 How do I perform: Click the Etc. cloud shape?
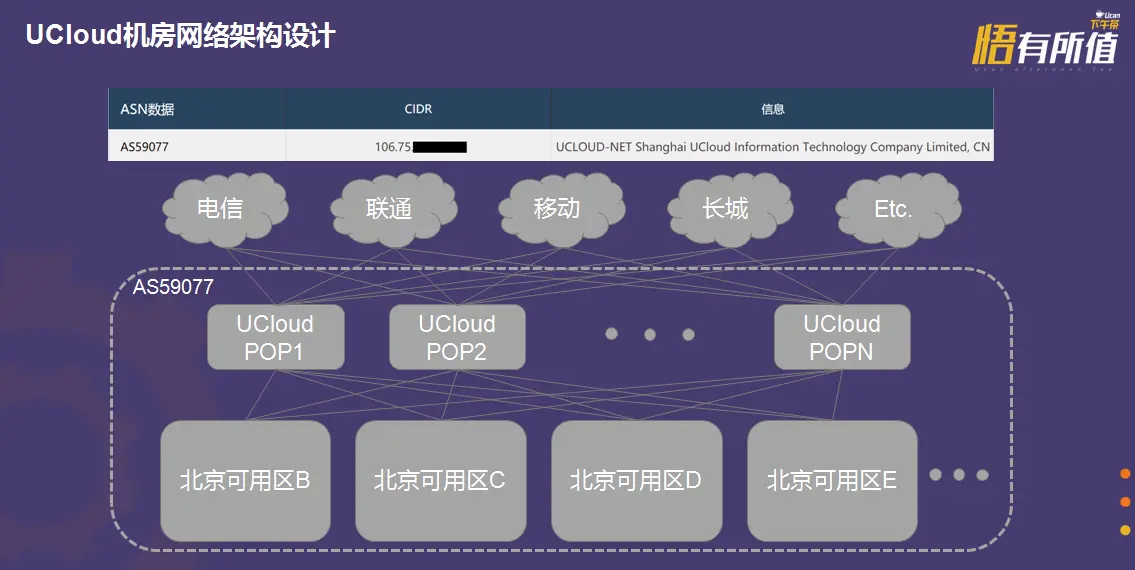(x=898, y=210)
